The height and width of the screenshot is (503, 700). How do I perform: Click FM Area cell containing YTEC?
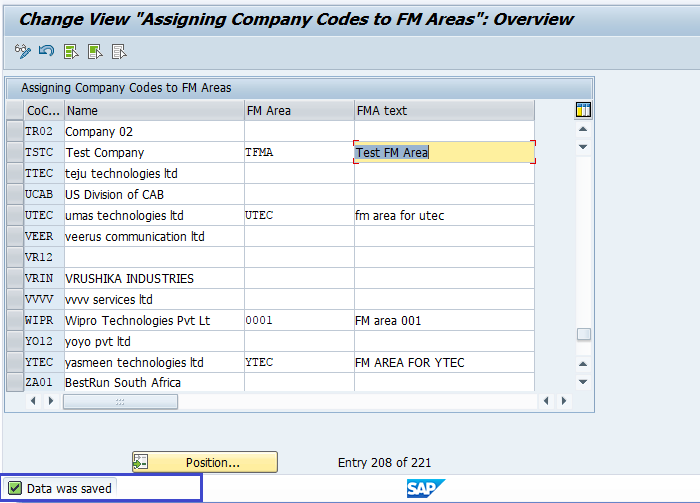(298, 363)
